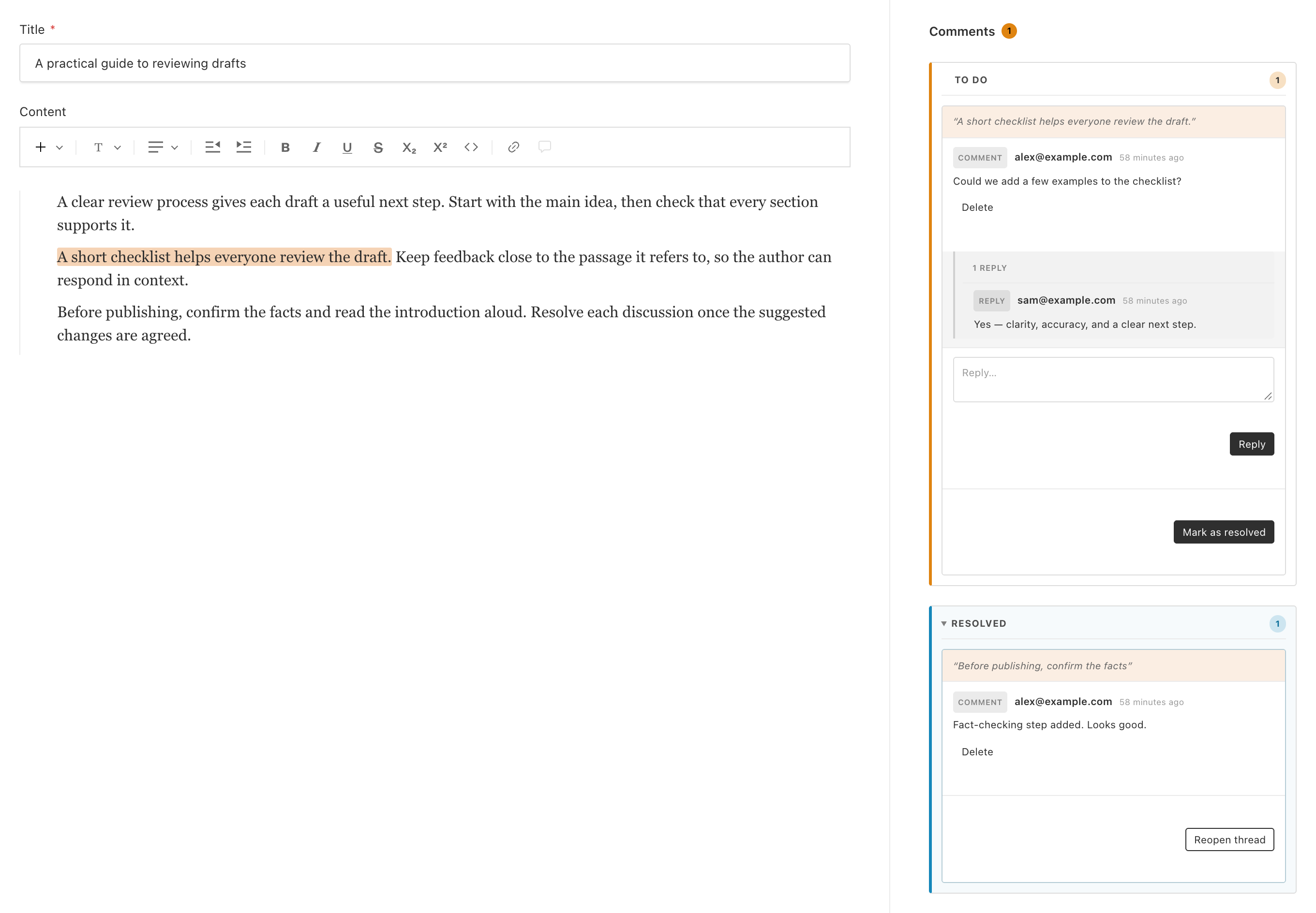Open the text style T dropdown
This screenshot has height=913, width=1316.
pos(107,147)
